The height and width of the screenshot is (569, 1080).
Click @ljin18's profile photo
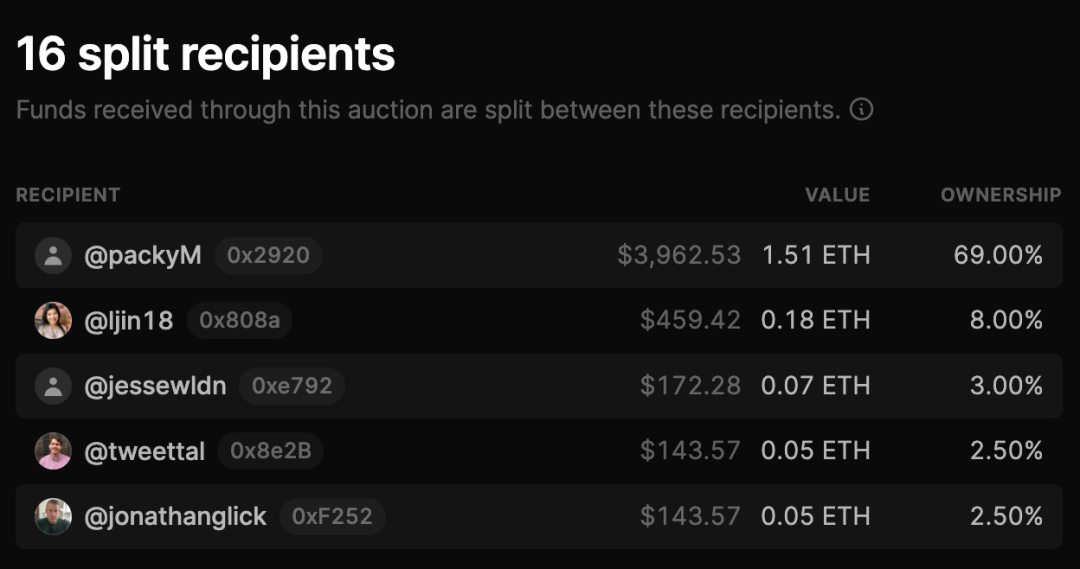click(53, 320)
